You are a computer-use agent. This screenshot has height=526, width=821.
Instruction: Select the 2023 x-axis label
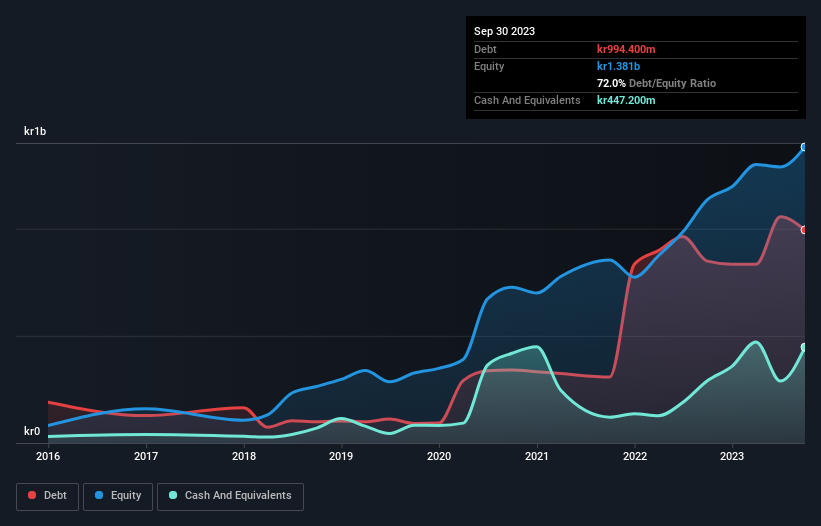(732, 456)
